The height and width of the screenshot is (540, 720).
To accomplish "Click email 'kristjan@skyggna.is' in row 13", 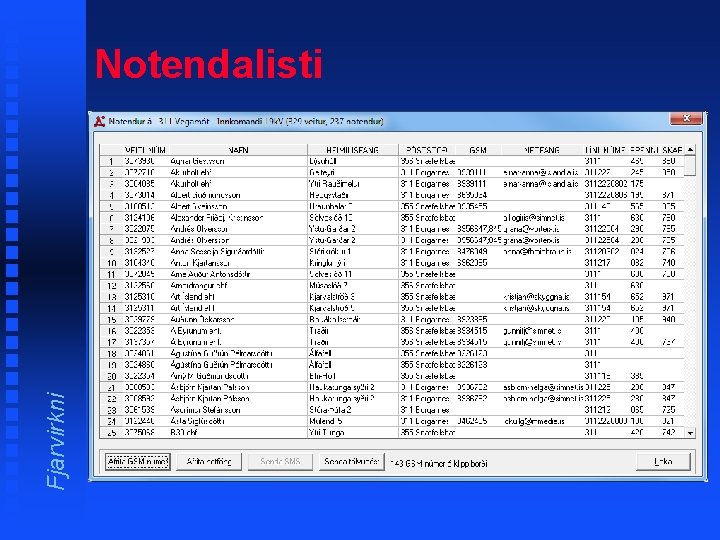I will pos(536,297).
